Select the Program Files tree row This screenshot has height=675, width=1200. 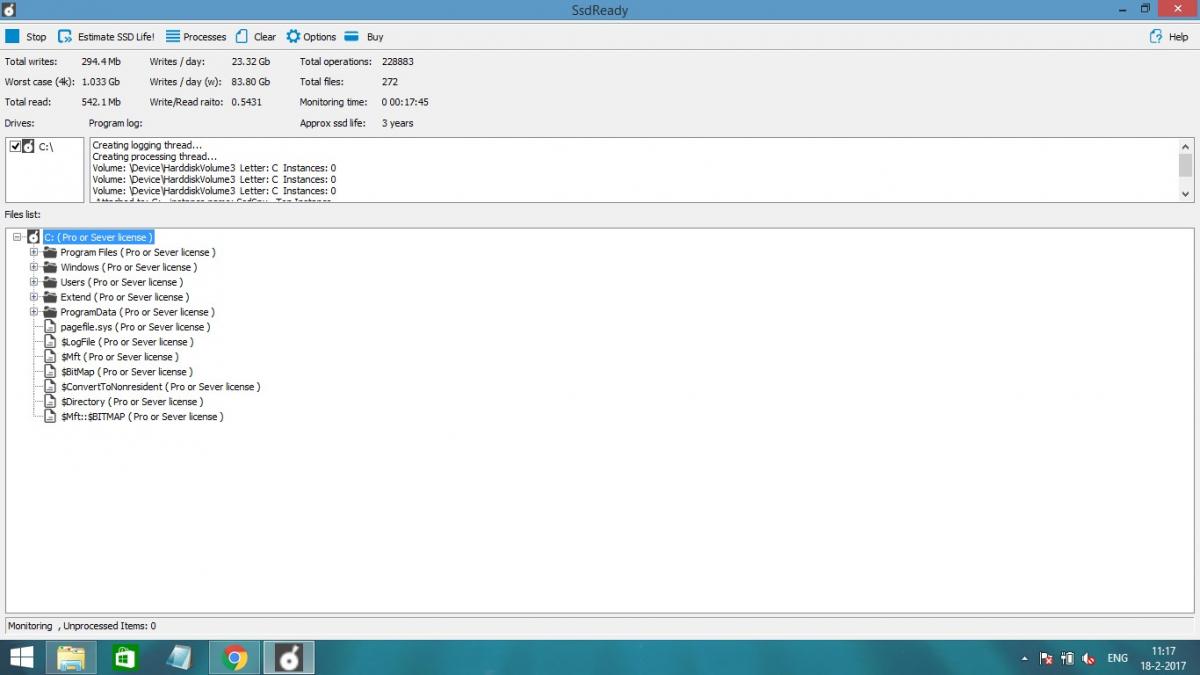[x=138, y=252]
